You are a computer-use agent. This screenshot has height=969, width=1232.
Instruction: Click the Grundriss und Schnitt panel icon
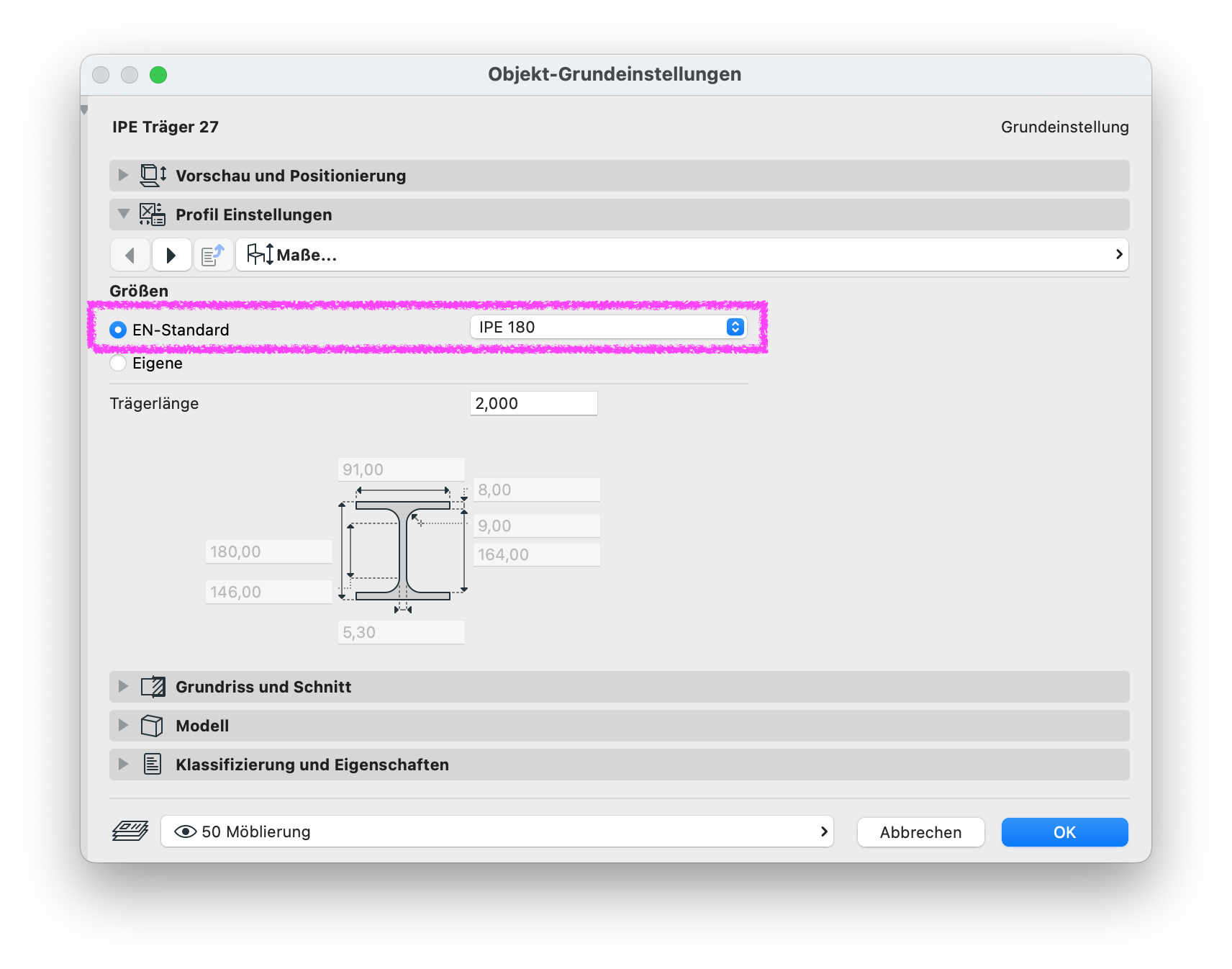point(153,687)
